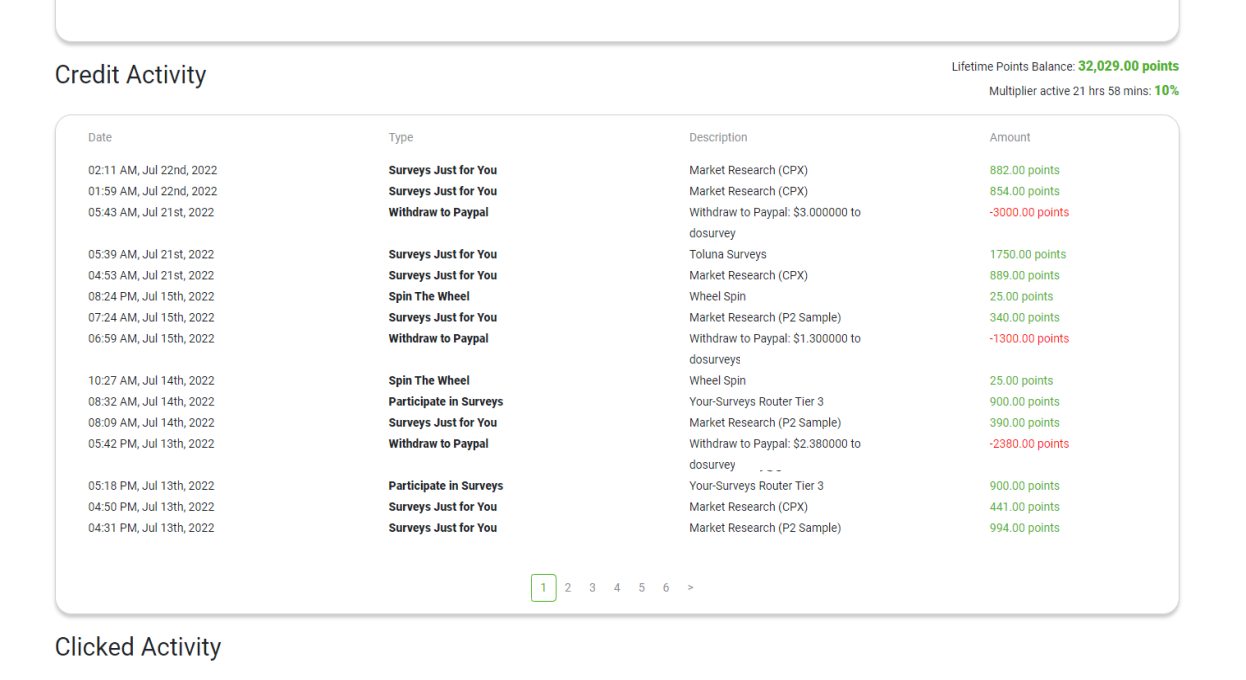The height and width of the screenshot is (680, 1246).
Task: Click the -2380.00 points withdrawal amount
Action: [x=1029, y=443]
